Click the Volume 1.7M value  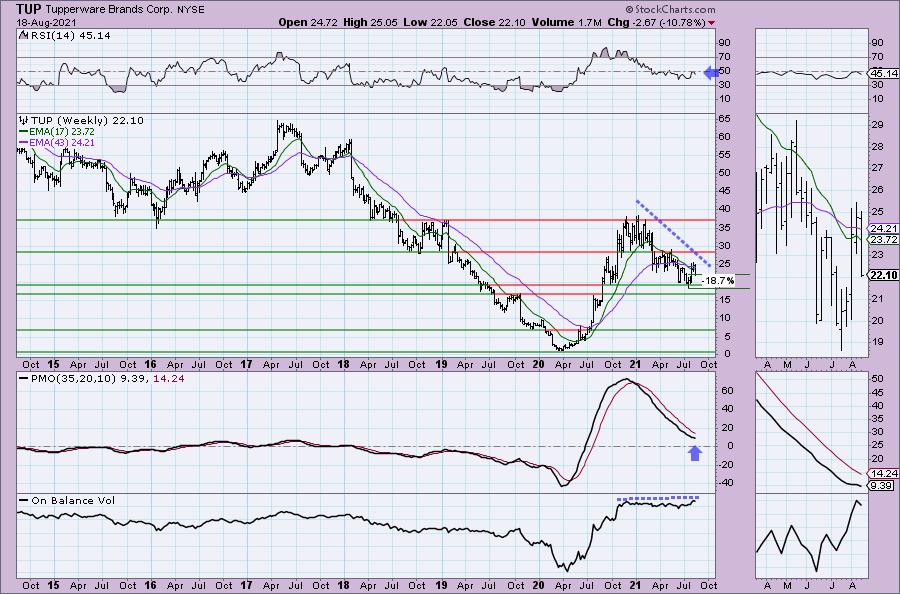[x=567, y=22]
